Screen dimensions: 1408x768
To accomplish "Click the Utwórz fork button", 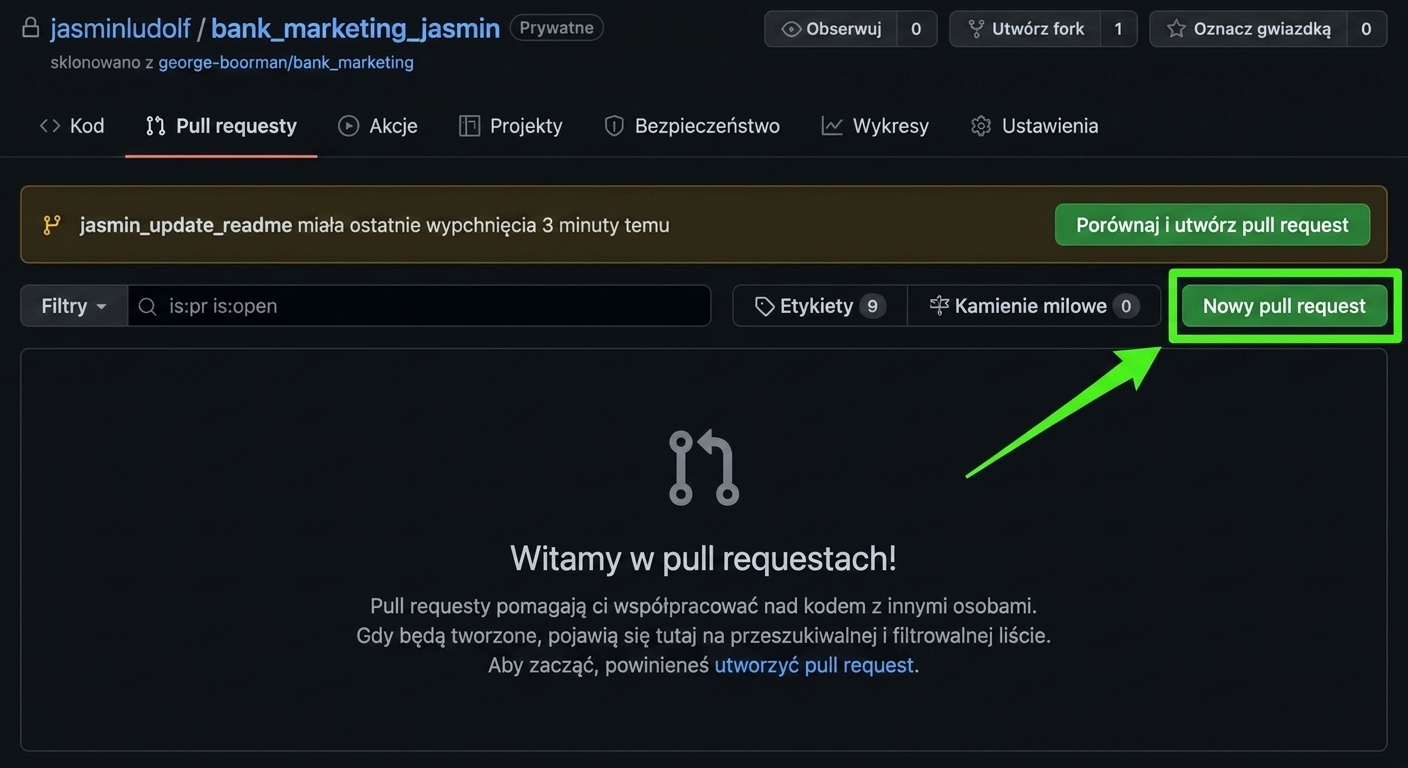I will [1025, 29].
